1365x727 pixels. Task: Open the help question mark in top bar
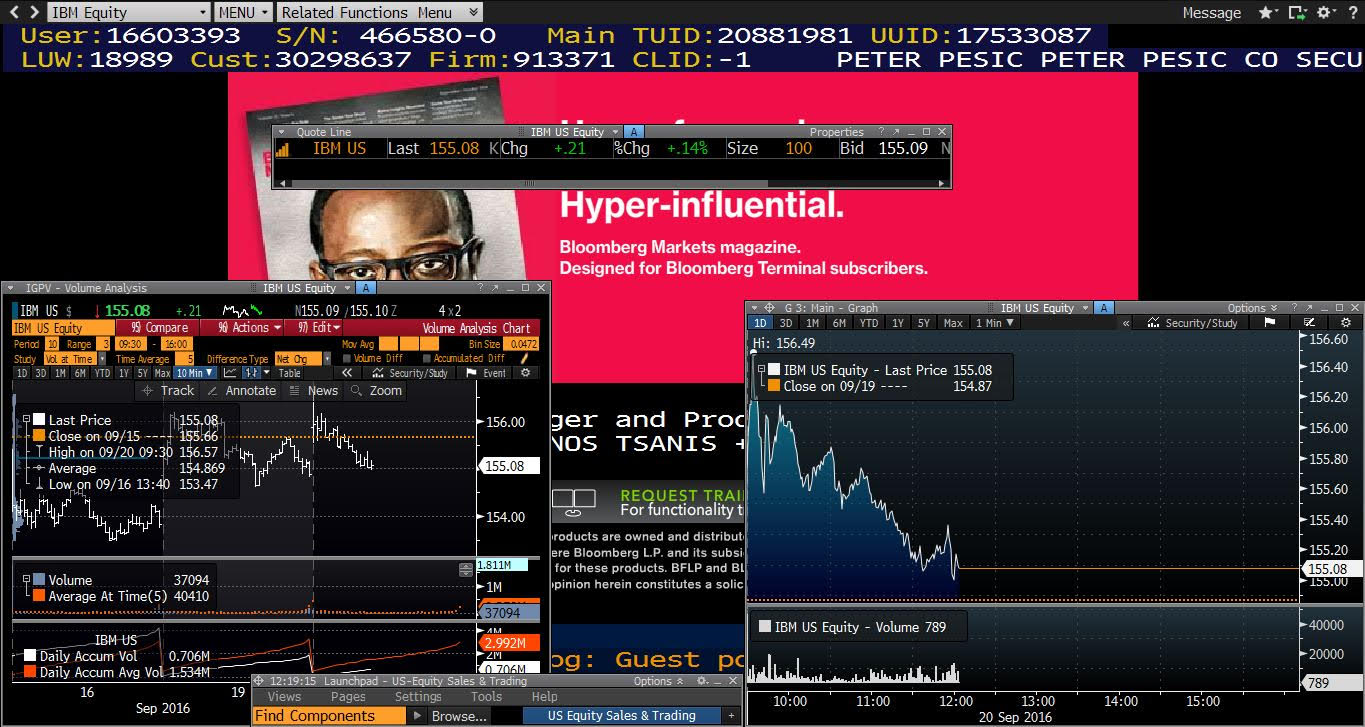coord(1352,13)
